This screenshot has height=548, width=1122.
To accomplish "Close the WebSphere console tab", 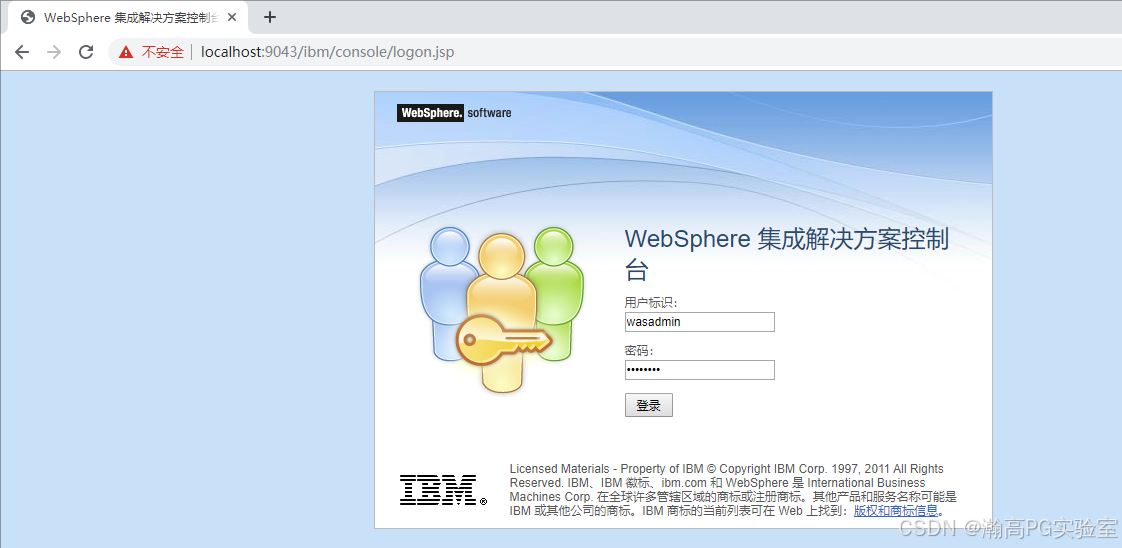I will tap(232, 18).
